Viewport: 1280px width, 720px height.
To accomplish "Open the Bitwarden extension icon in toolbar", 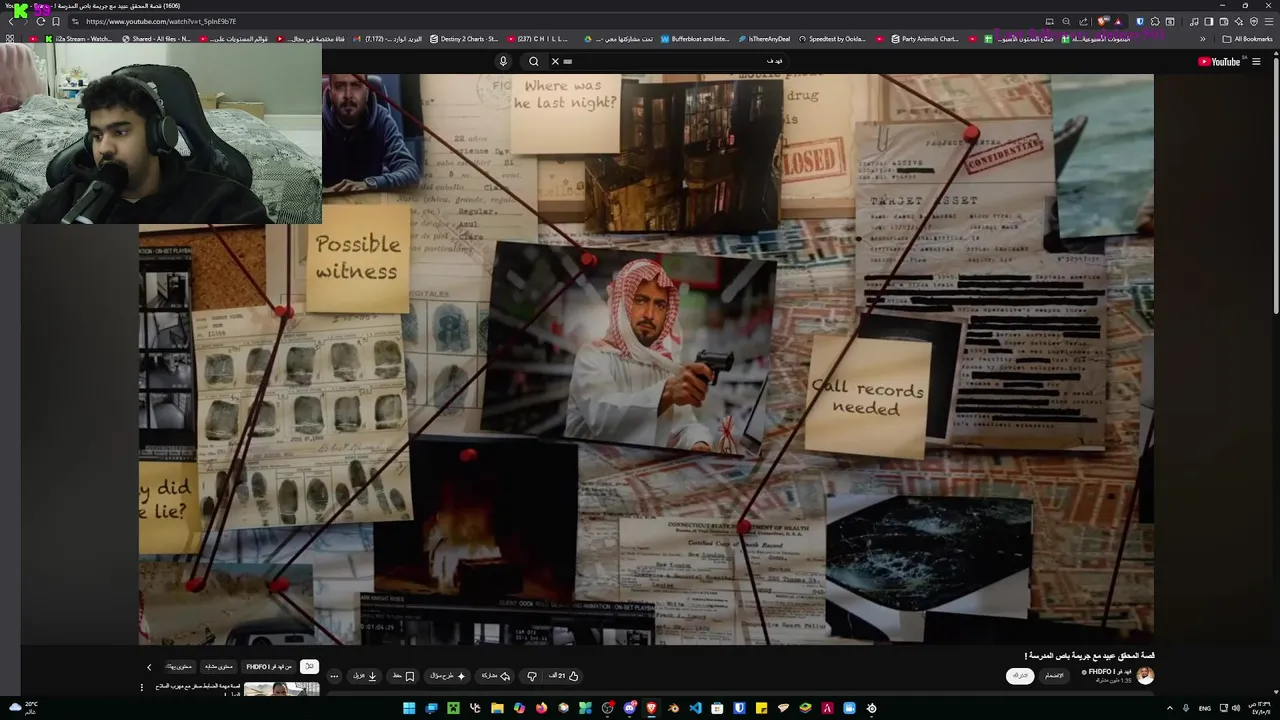I will pos(1140,21).
